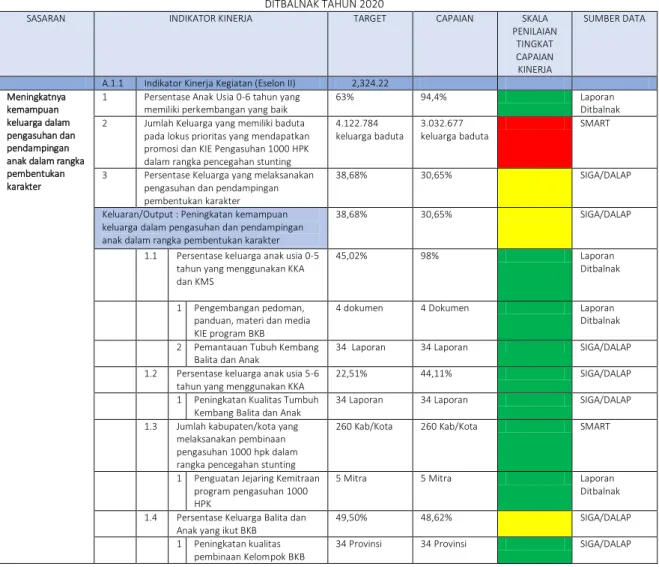Click the Penguatan Jejaring Kemitraan cell

[256, 491]
